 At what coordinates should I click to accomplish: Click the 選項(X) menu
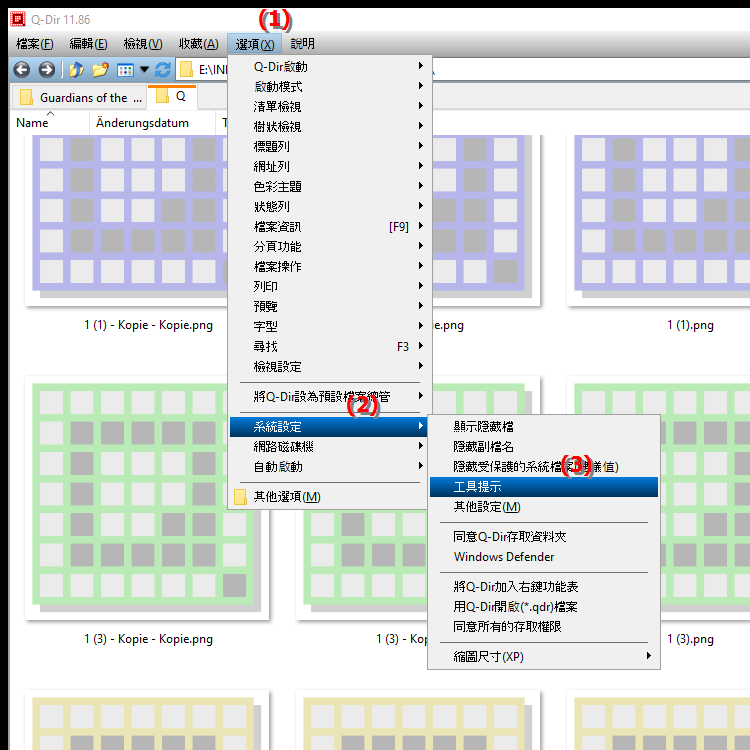(x=254, y=44)
